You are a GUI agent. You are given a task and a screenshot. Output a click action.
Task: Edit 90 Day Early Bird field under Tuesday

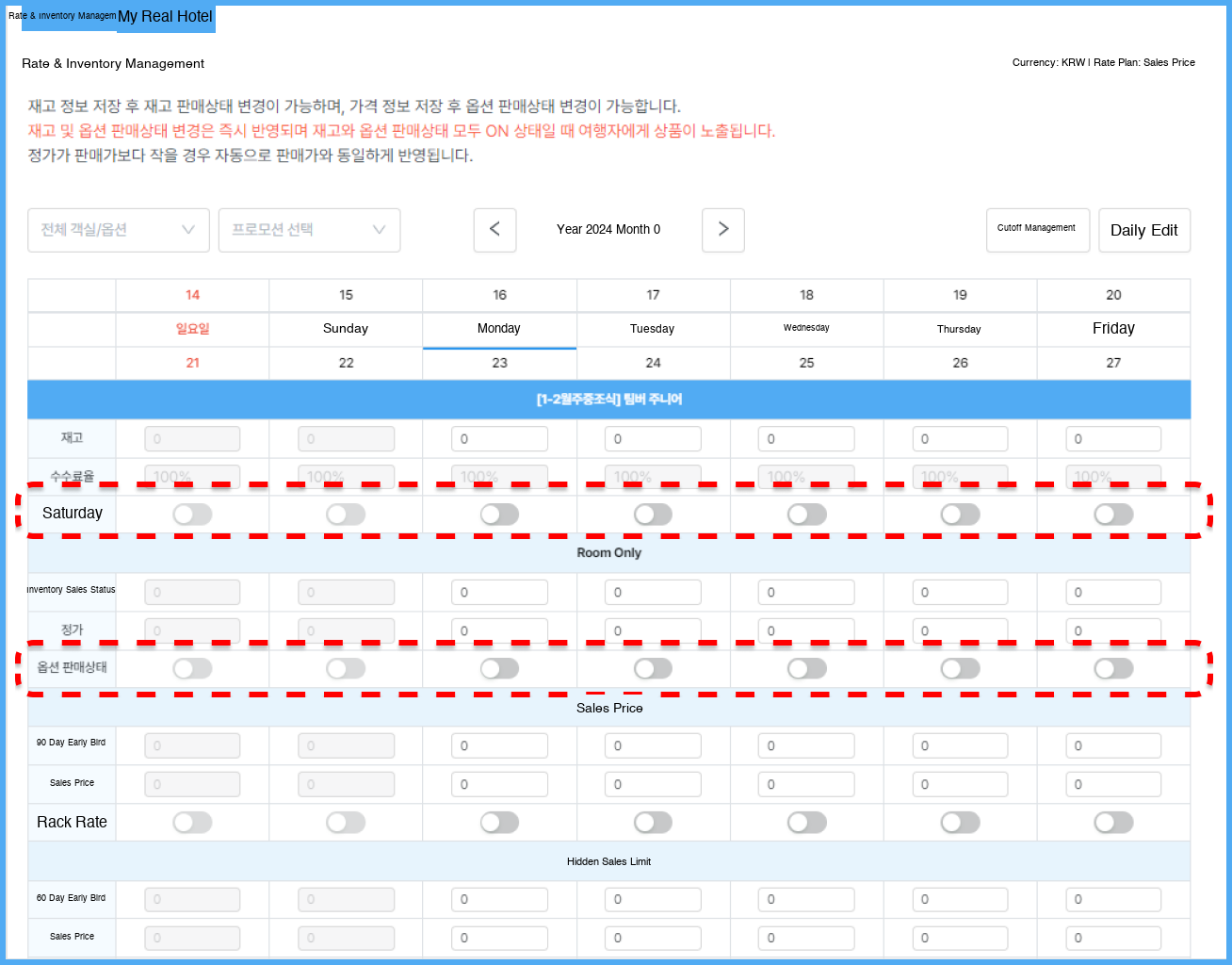653,746
